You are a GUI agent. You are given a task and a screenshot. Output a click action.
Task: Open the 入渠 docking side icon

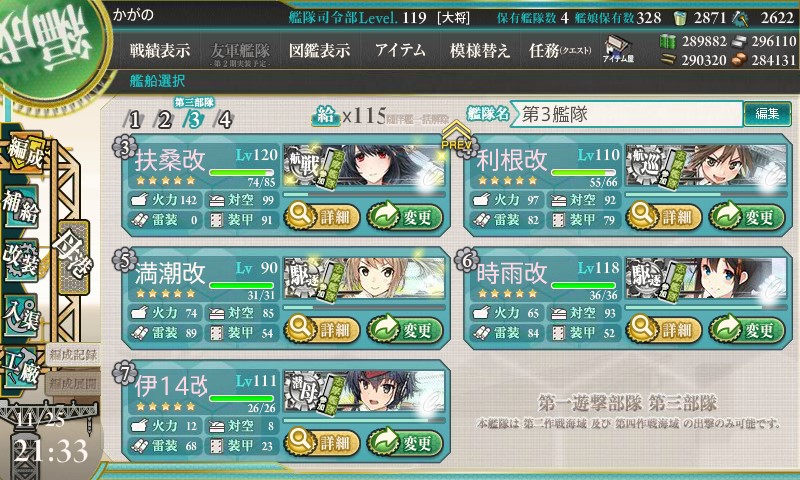[x=21, y=314]
